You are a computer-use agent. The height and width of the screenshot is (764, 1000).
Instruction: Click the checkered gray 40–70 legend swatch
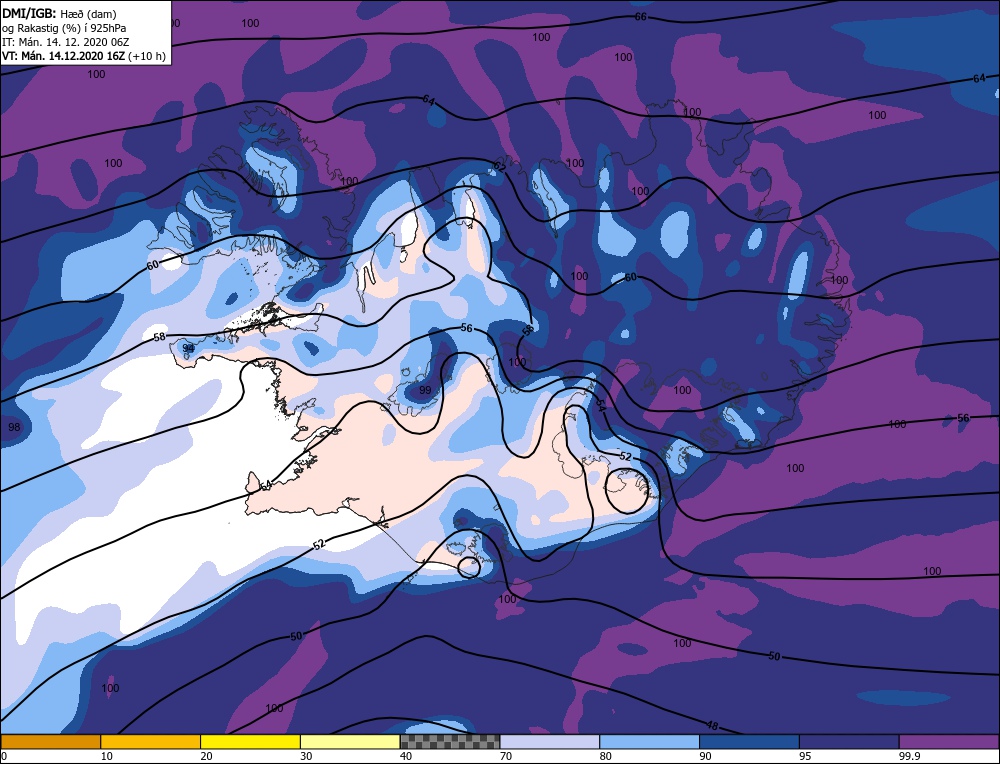pyautogui.click(x=450, y=741)
